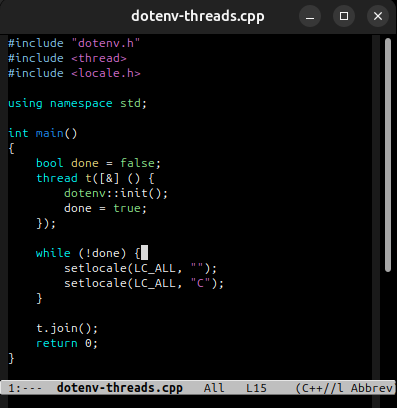Click the "});" closing the lambda
Viewport: 397px width, 408px height.
click(x=46, y=223)
